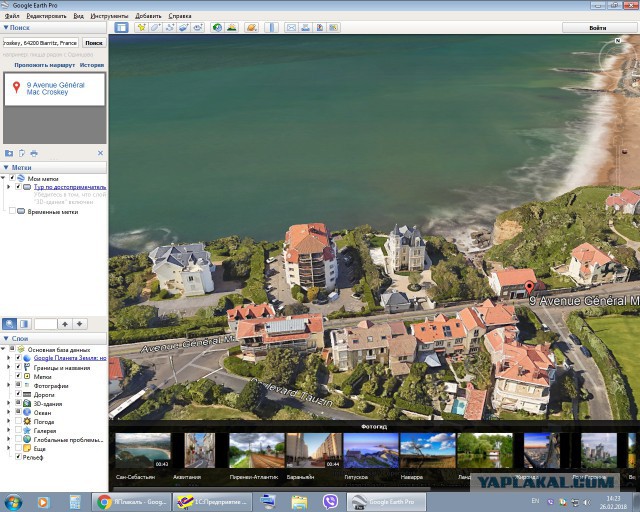Image resolution: width=640 pixels, height=512 pixels.
Task: Open 9 Avenue Général Mac Croskey result
Action: pos(56,89)
